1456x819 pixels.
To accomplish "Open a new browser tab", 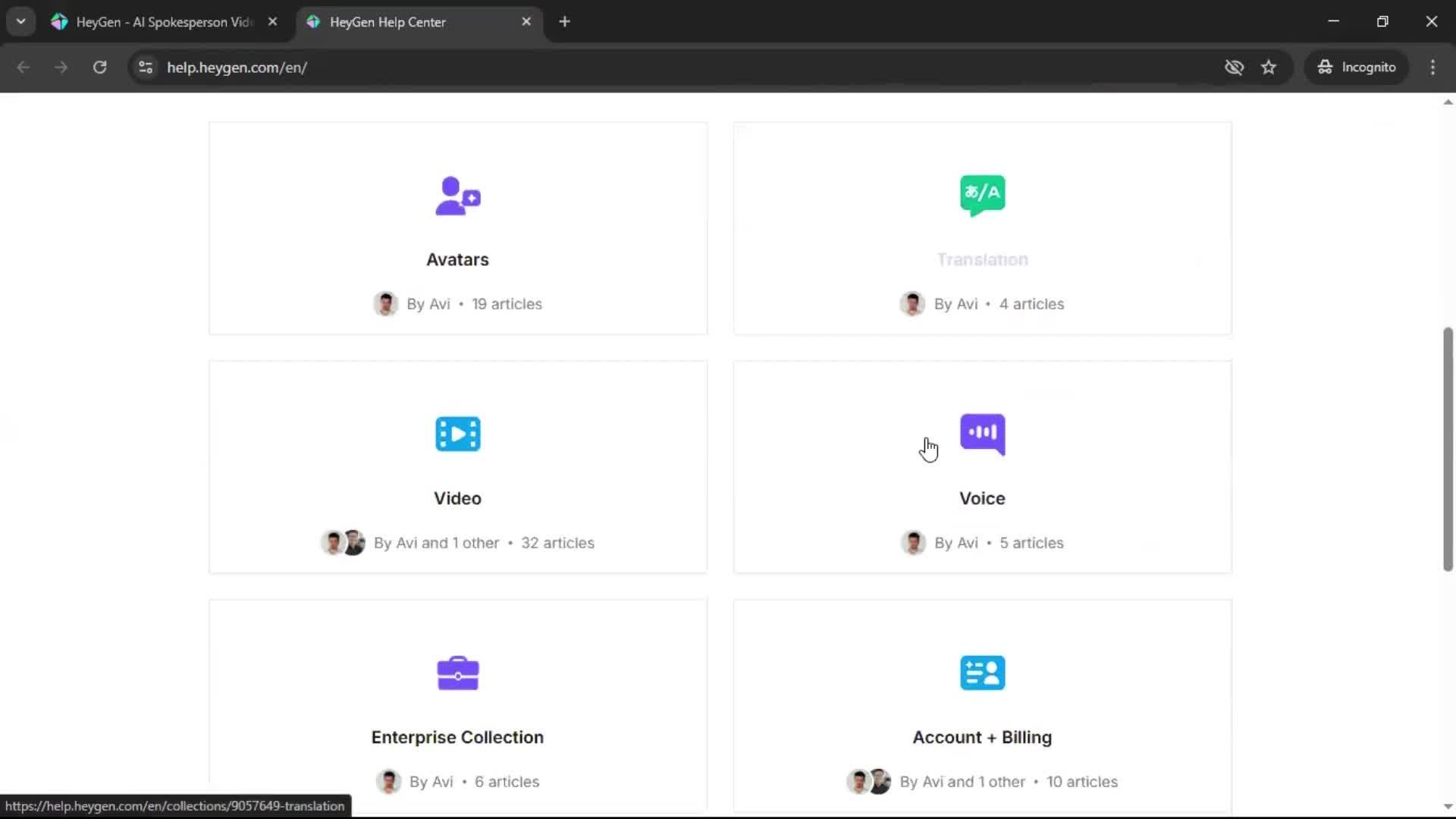I will (x=564, y=22).
